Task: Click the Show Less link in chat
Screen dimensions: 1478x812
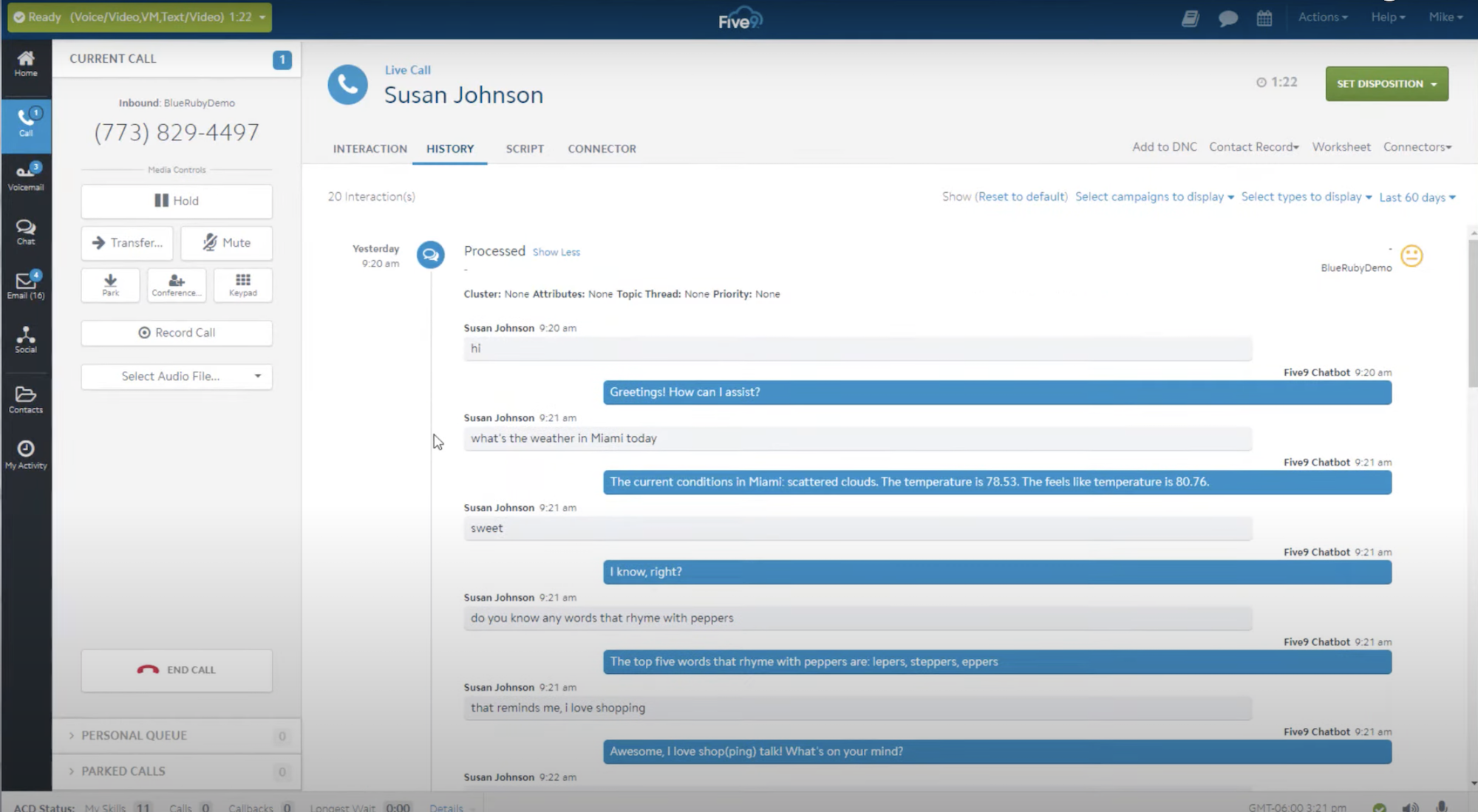Action: 556,251
